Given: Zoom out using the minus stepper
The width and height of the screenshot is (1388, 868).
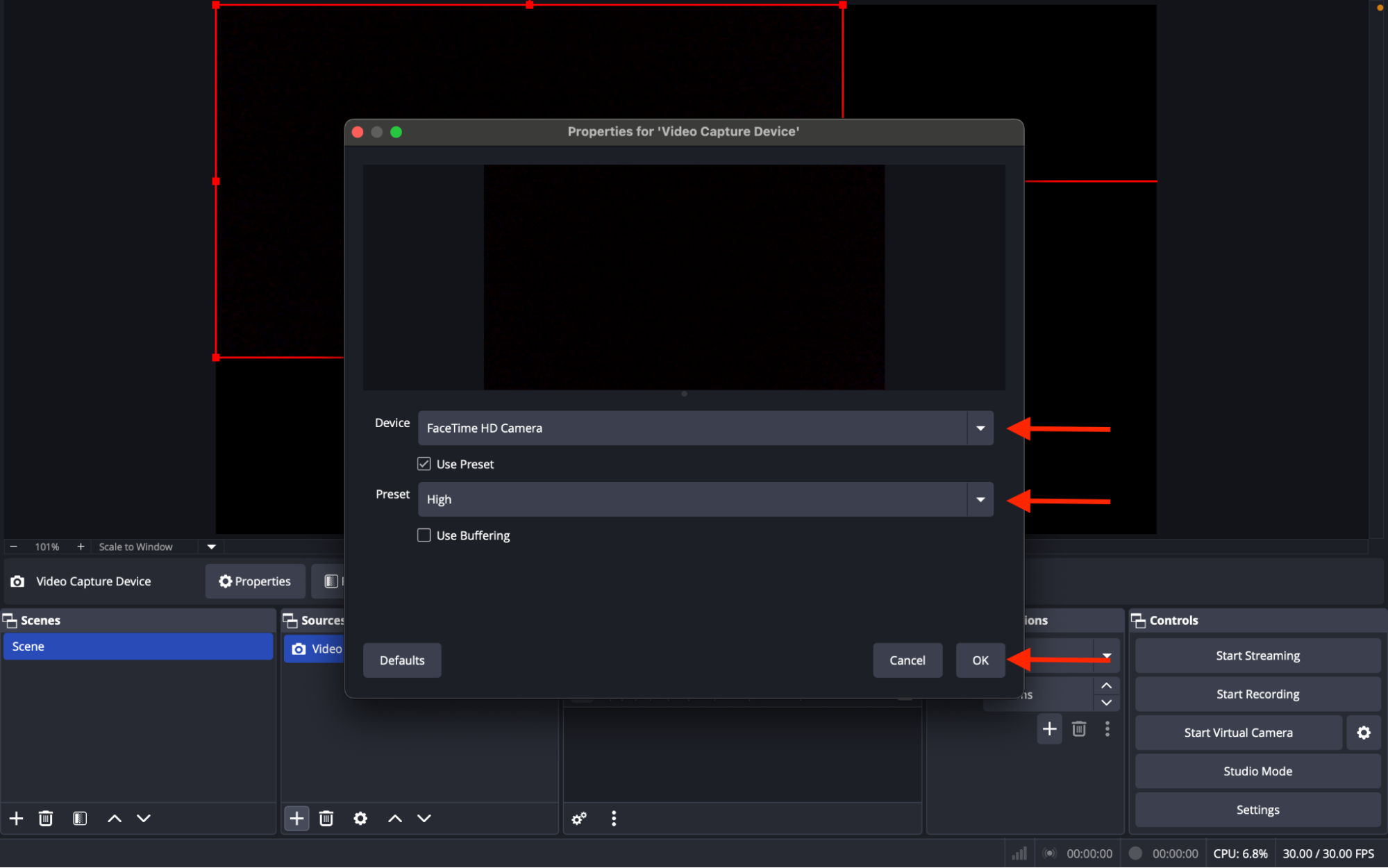Looking at the screenshot, I should pos(12,546).
